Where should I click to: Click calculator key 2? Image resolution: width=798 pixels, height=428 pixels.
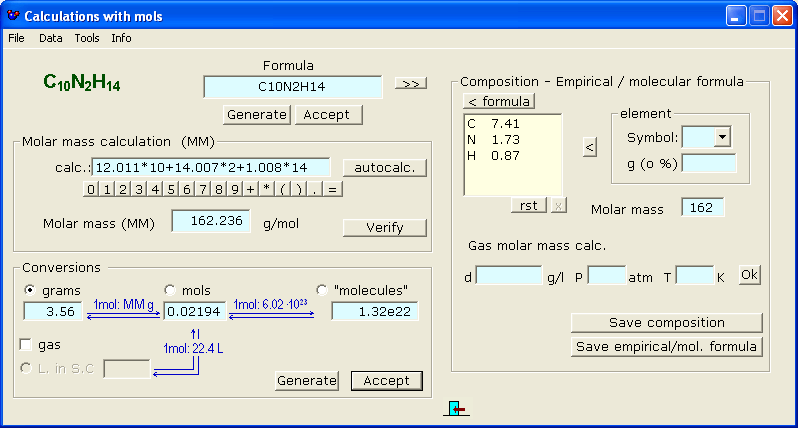coord(123,189)
